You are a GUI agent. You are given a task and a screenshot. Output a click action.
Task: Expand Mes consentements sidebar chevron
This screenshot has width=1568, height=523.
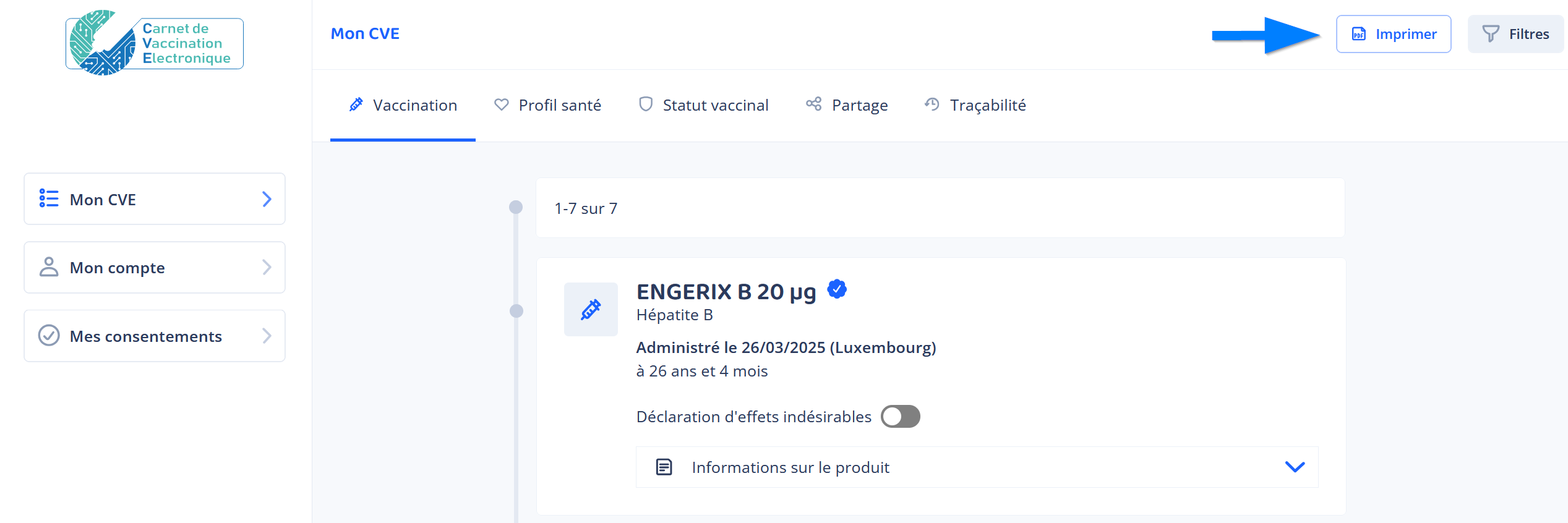(x=267, y=336)
